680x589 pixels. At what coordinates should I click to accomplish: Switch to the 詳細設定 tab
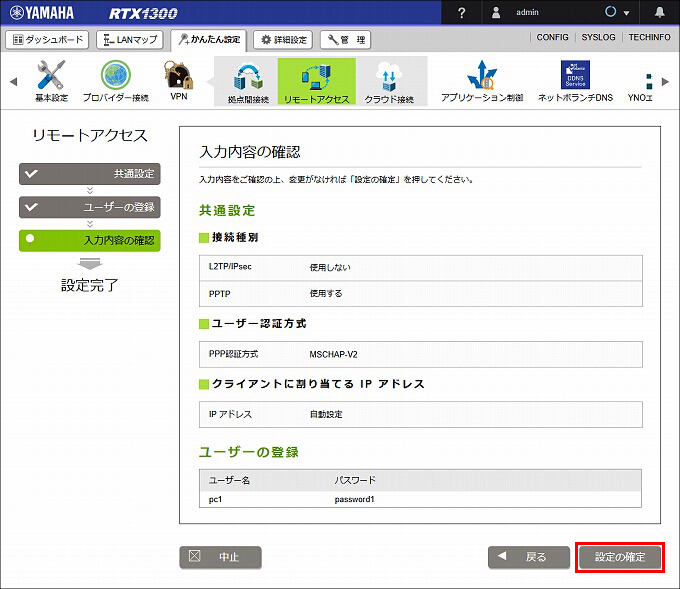point(283,40)
